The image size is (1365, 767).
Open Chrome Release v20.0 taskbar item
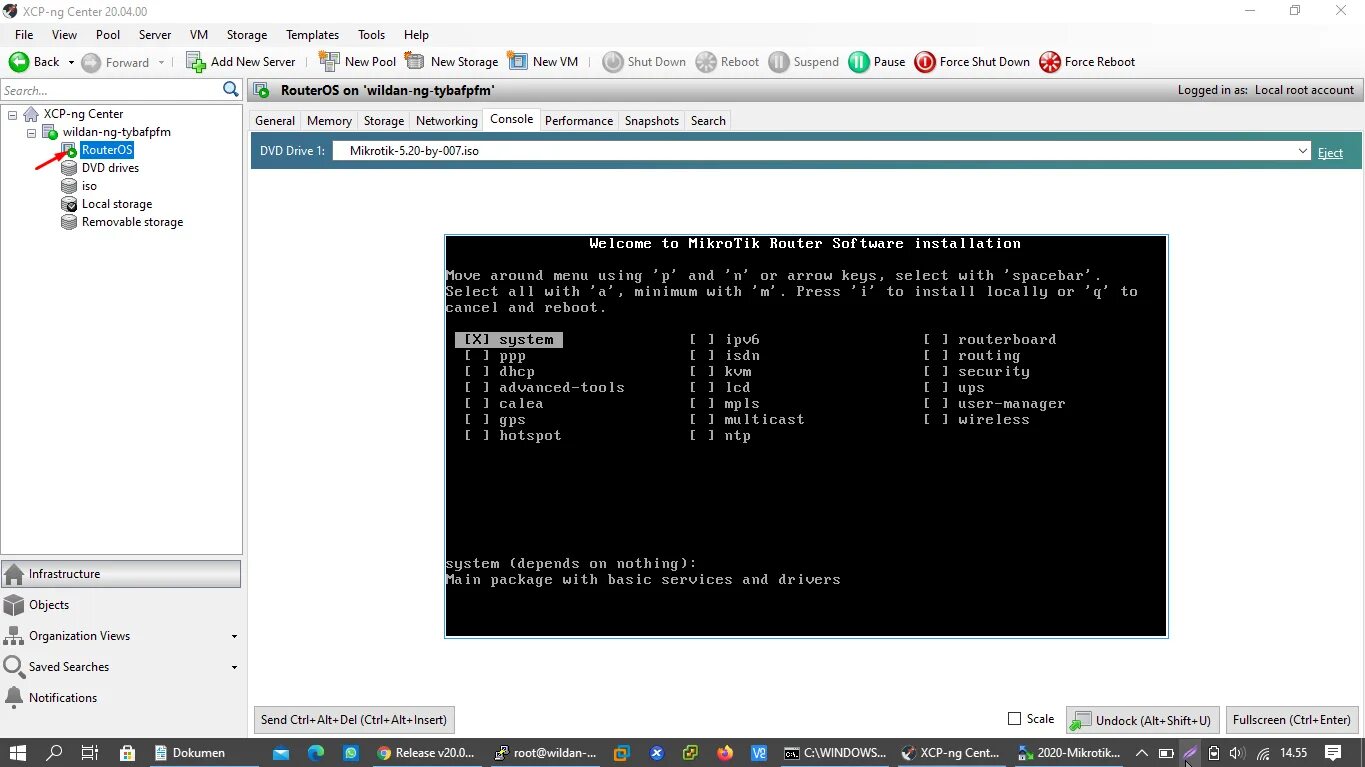[426, 753]
